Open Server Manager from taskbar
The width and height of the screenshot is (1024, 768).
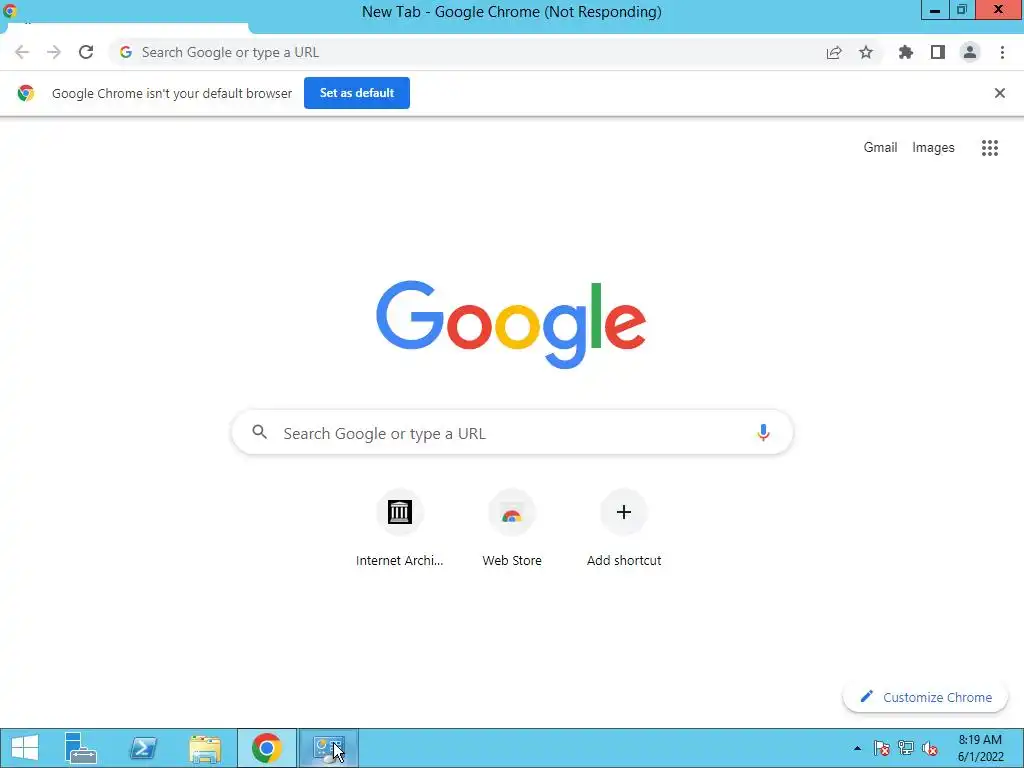pyautogui.click(x=81, y=748)
